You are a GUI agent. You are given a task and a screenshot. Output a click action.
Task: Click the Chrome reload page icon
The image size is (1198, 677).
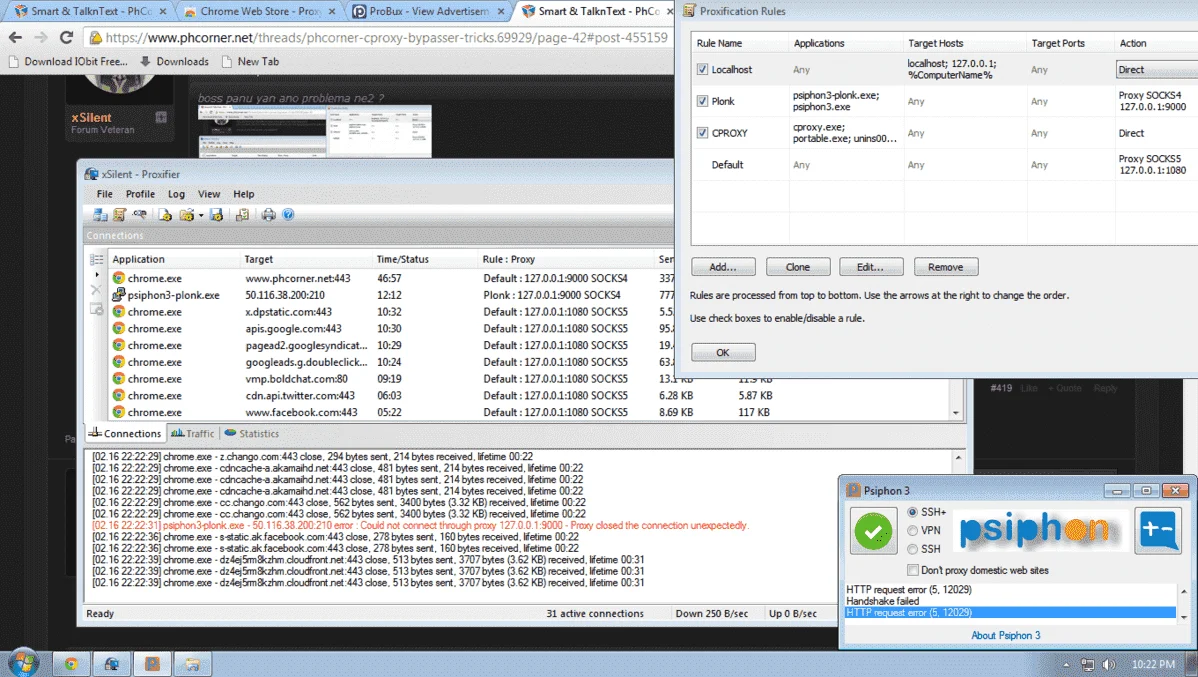66,37
